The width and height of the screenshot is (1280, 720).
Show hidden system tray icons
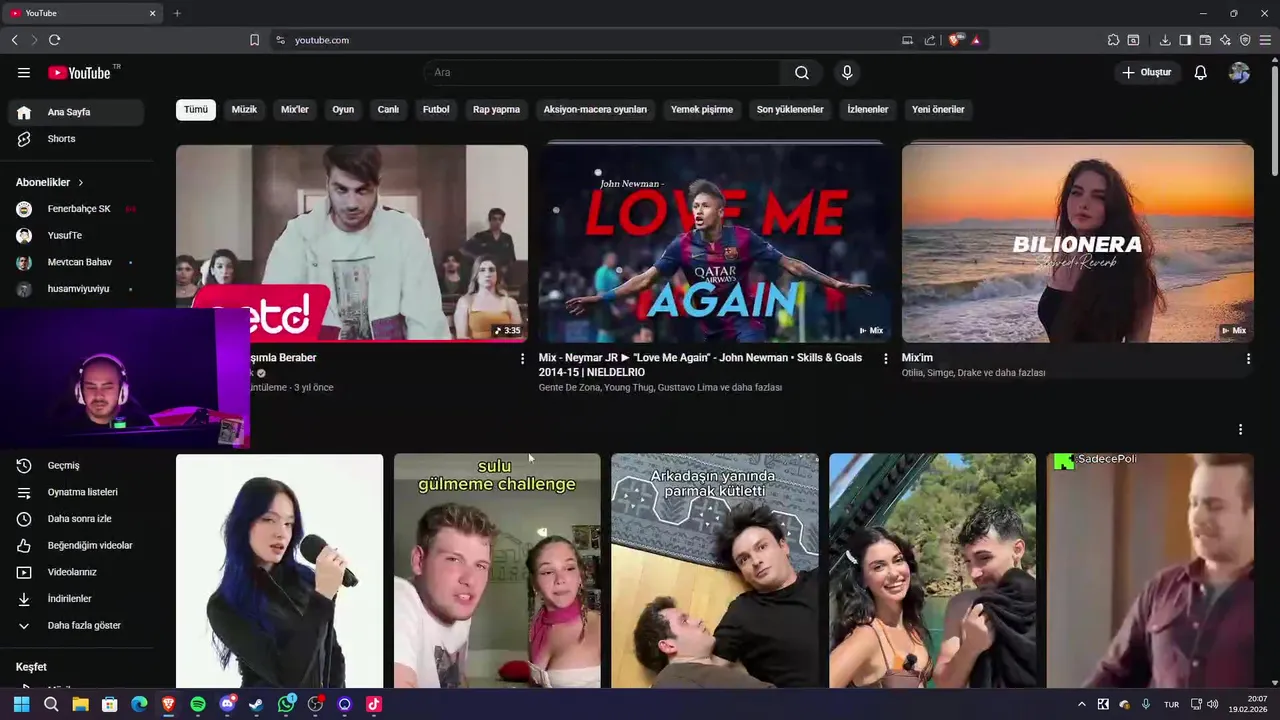(x=1081, y=704)
